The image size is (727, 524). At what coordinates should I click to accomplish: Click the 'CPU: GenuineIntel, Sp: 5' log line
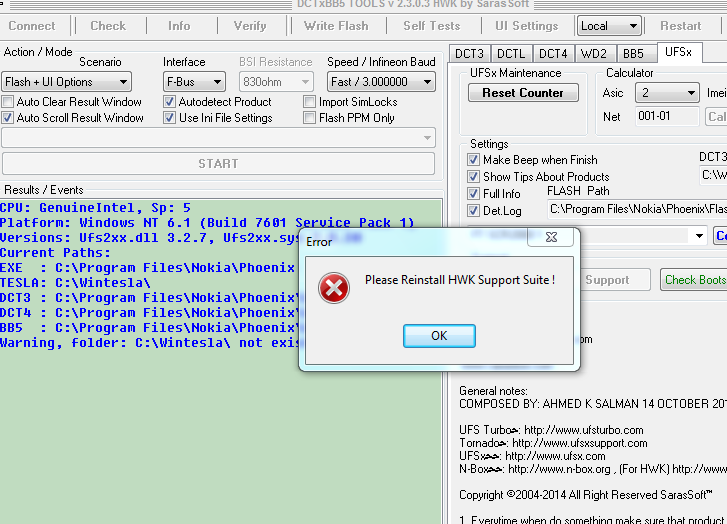95,208
